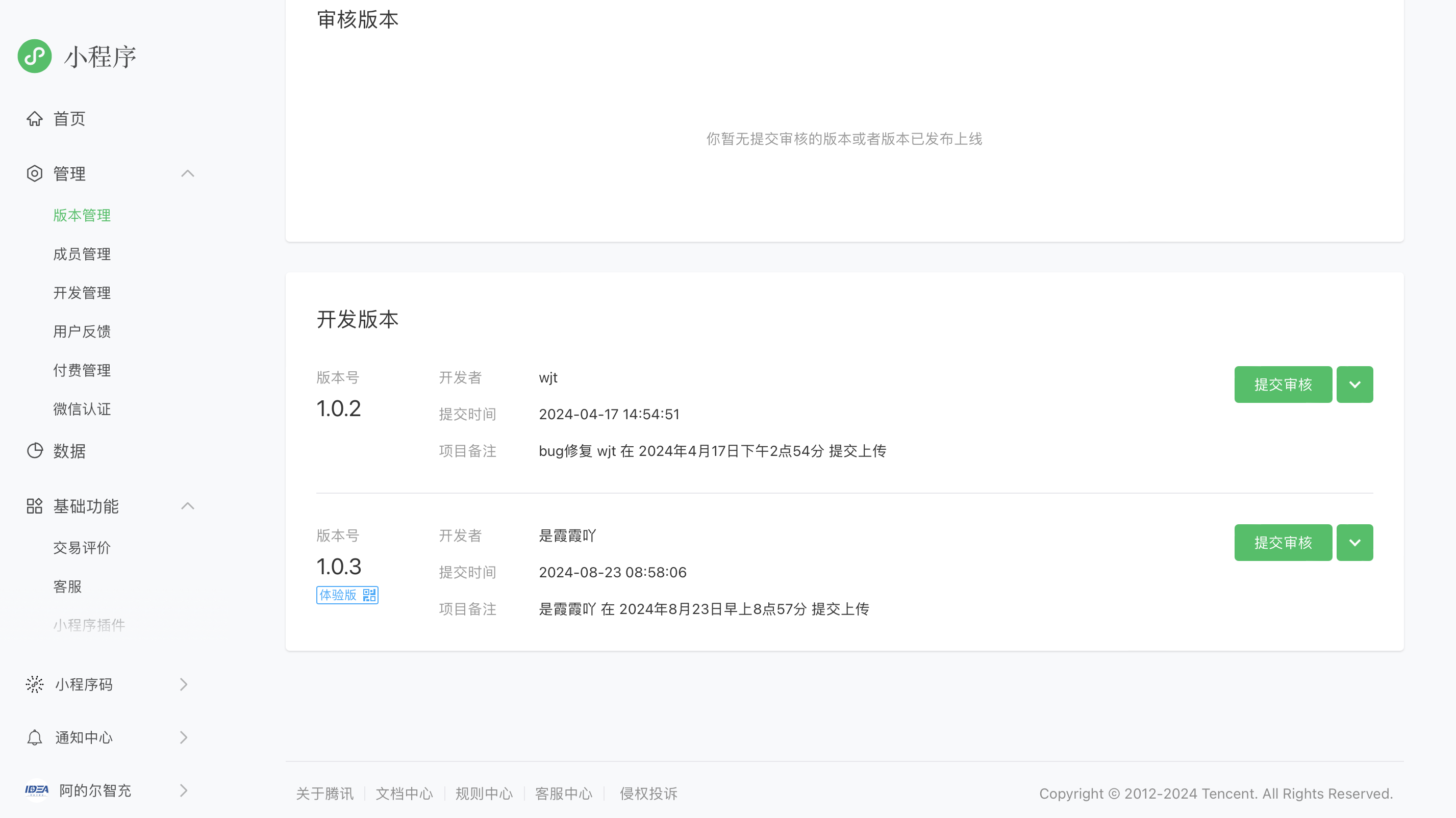Collapse the 管理 menu section
This screenshot has width=1456, height=818.
click(x=188, y=173)
